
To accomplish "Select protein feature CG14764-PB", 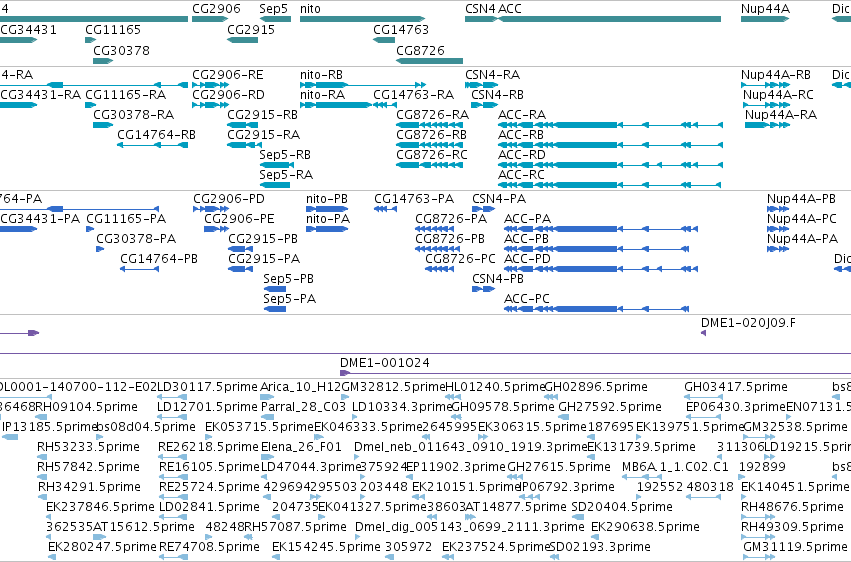I will (139, 269).
